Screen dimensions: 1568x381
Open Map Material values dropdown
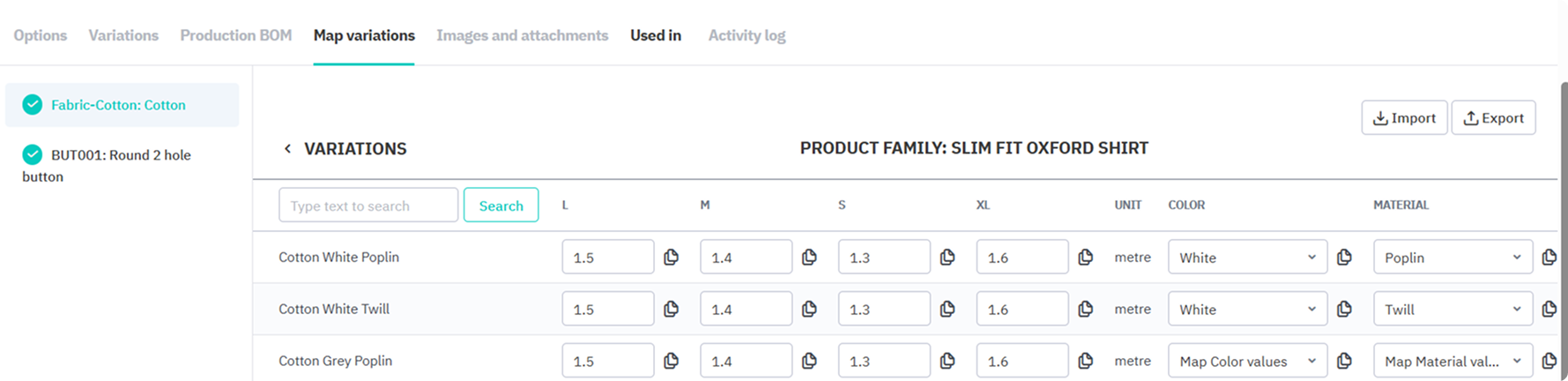pos(1452,361)
